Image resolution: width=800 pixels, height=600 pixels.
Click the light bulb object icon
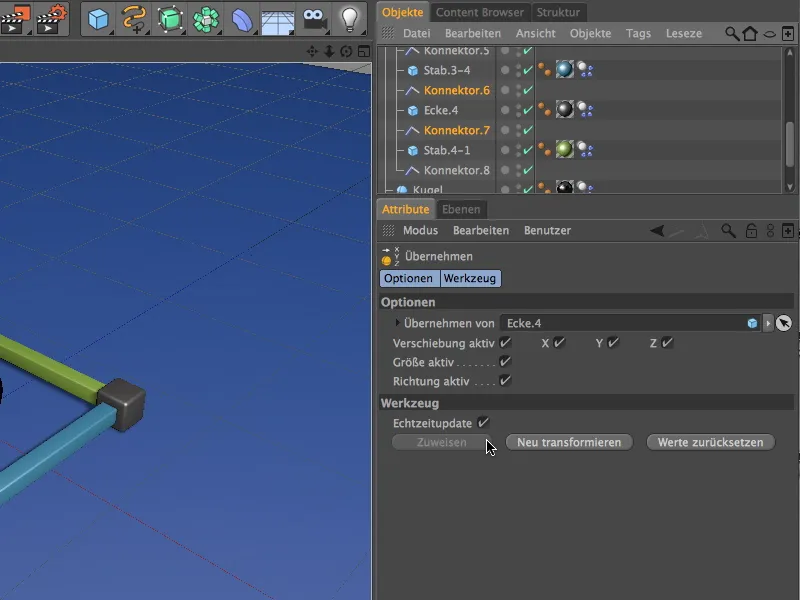349,18
